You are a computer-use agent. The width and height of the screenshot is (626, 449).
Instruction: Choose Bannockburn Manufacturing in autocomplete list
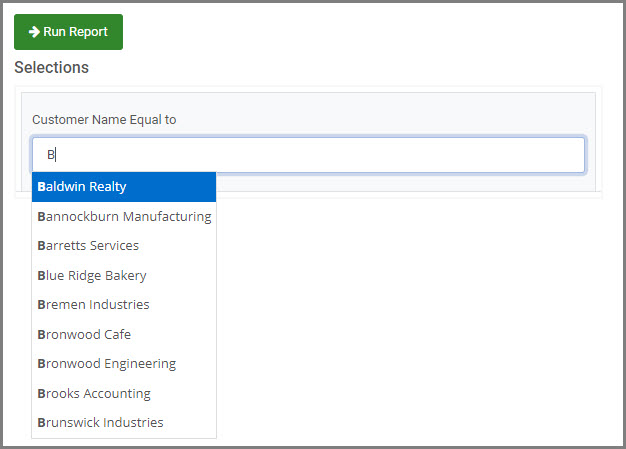click(x=124, y=216)
